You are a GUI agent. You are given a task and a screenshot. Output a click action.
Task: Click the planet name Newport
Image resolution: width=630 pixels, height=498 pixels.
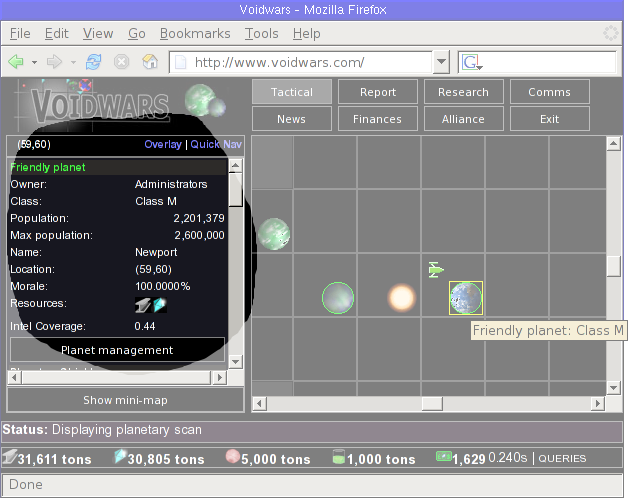coord(156,252)
